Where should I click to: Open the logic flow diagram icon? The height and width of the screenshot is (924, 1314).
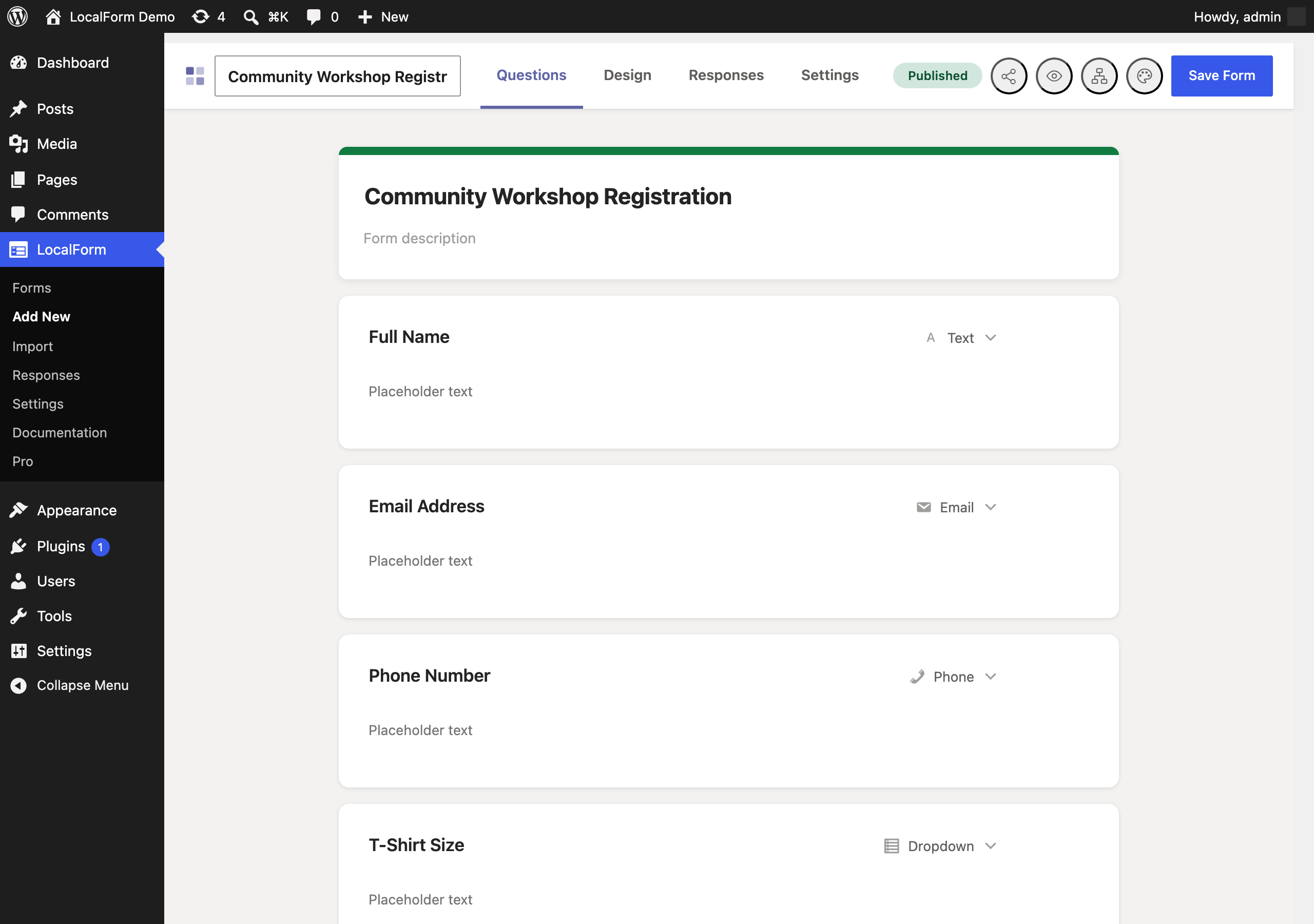click(1099, 75)
